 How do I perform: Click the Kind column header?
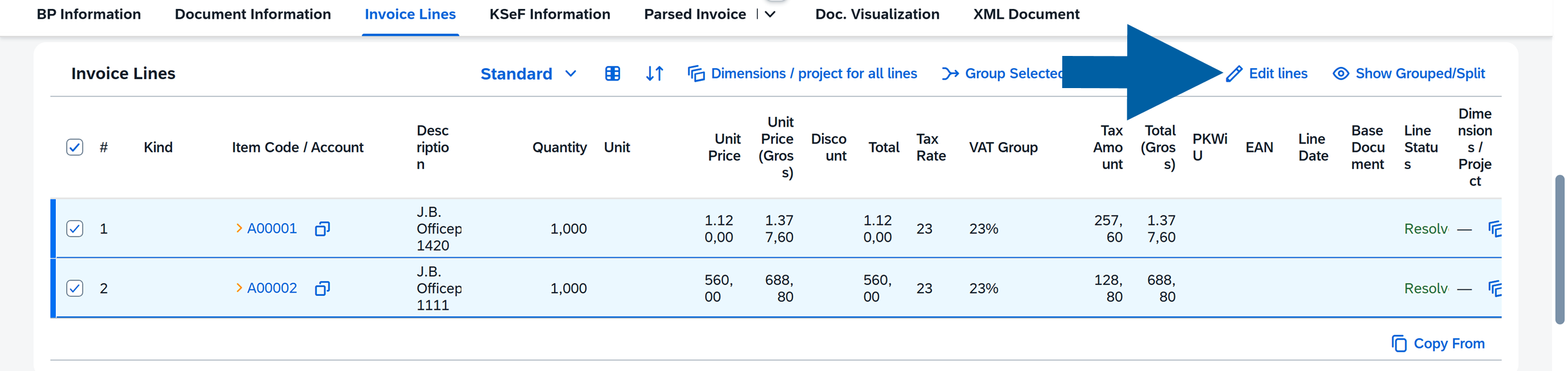(158, 147)
